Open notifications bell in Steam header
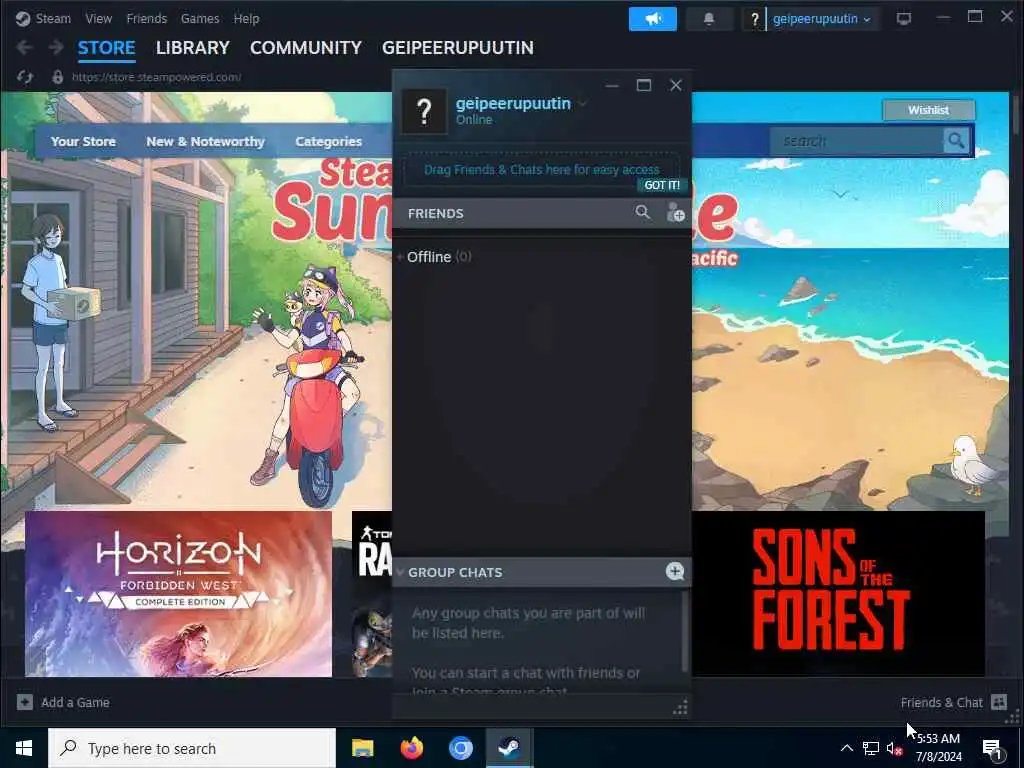The width and height of the screenshot is (1024, 768). click(709, 19)
